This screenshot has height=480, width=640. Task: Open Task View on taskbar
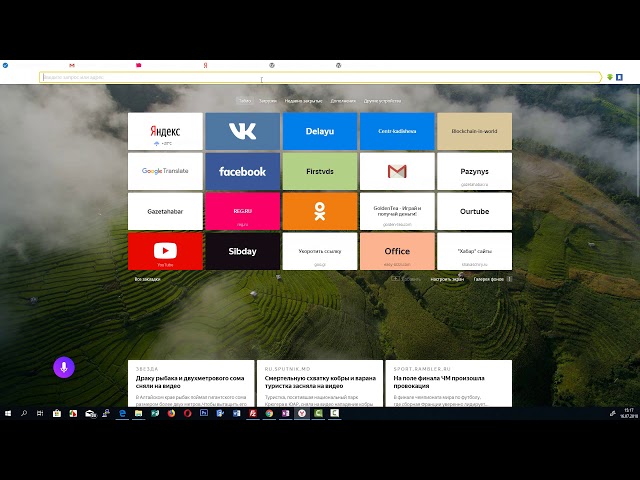click(x=40, y=413)
